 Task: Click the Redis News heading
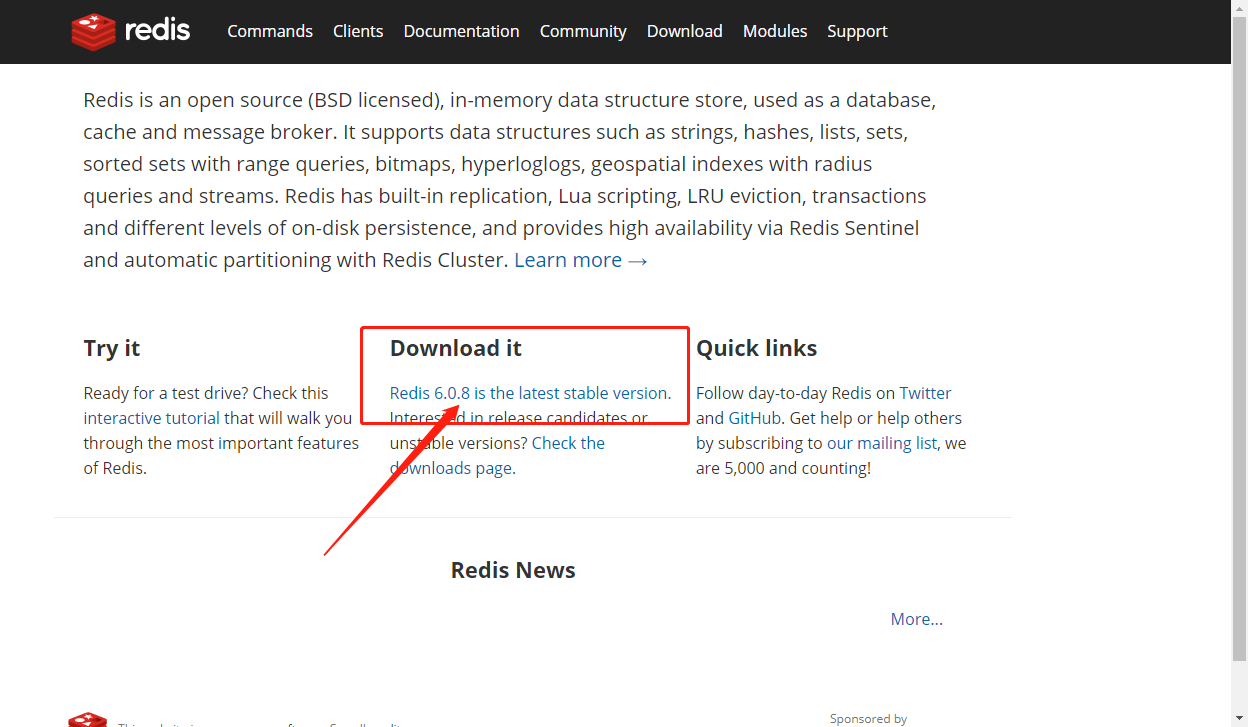pos(513,570)
